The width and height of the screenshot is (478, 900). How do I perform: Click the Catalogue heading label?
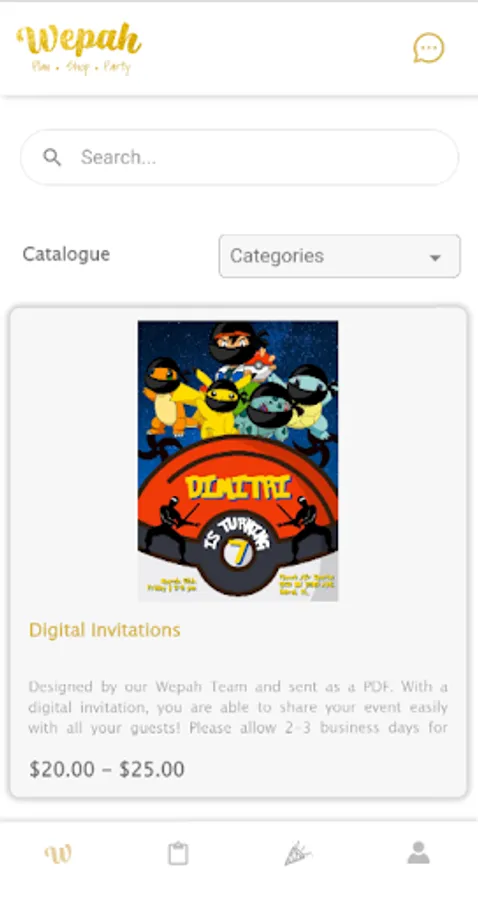tap(66, 254)
